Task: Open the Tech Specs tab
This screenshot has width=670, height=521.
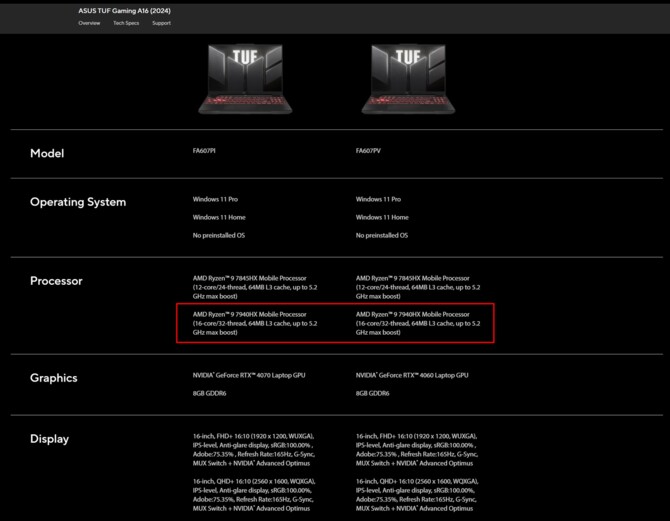Action: coord(126,23)
